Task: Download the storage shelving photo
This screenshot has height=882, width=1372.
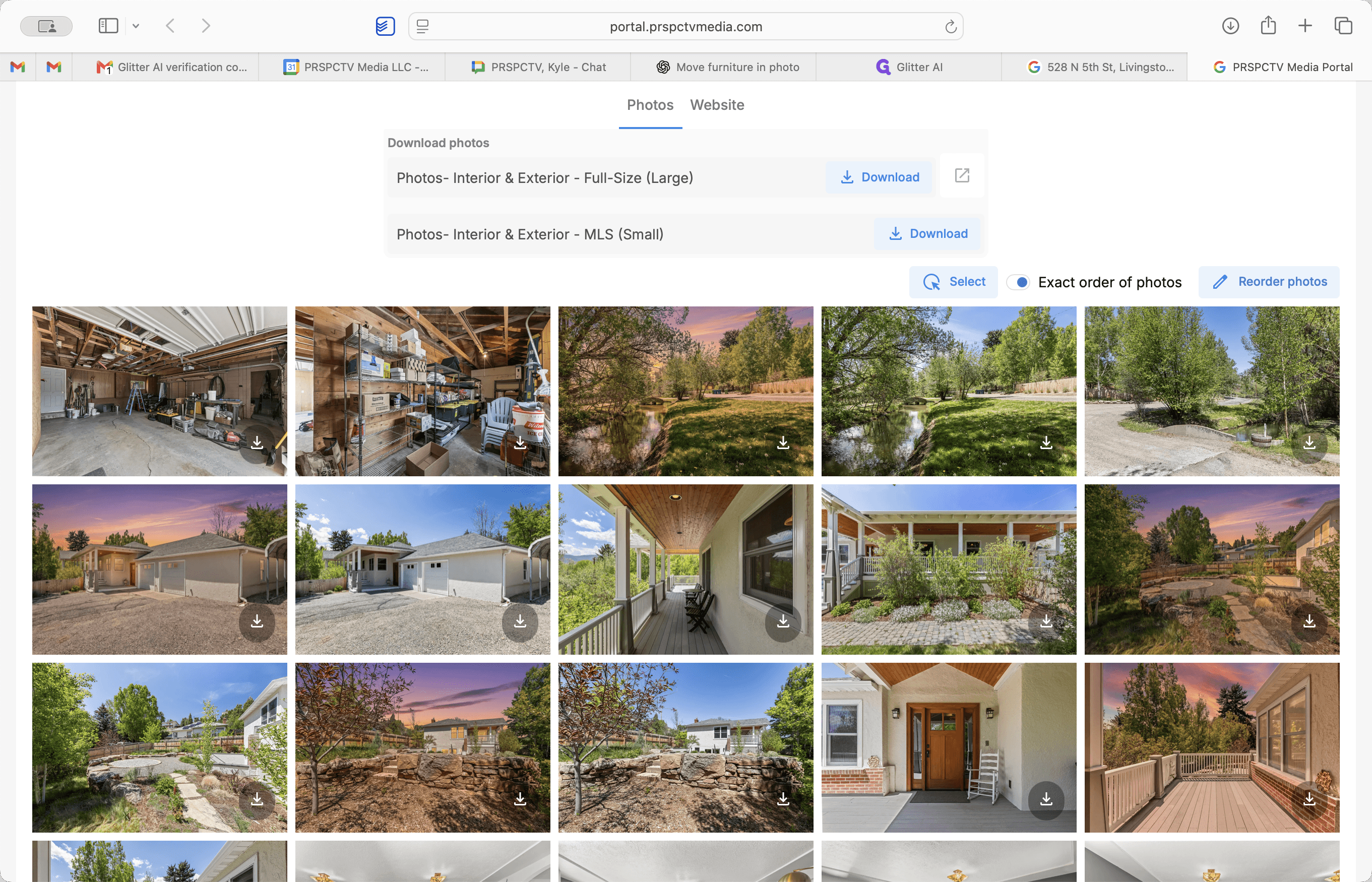Action: pos(520,444)
